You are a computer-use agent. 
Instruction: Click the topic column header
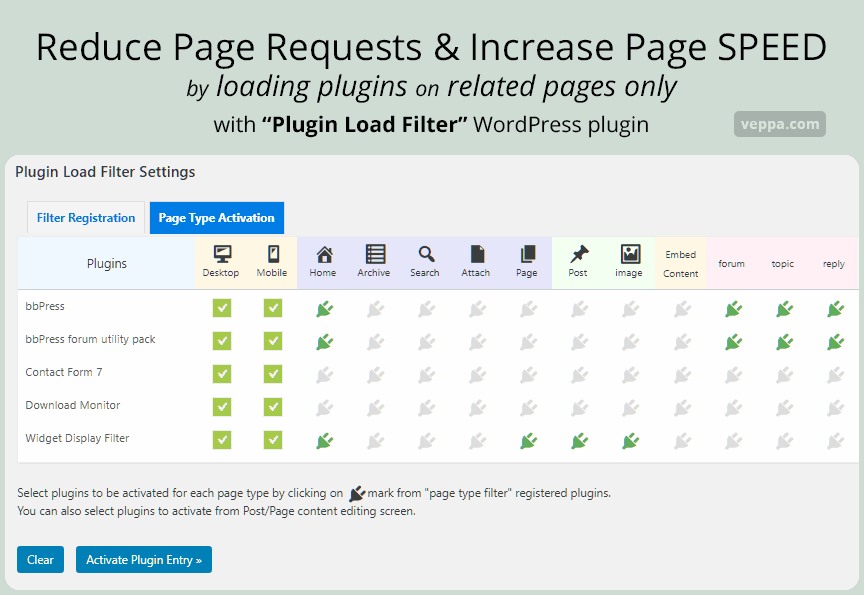[x=783, y=264]
